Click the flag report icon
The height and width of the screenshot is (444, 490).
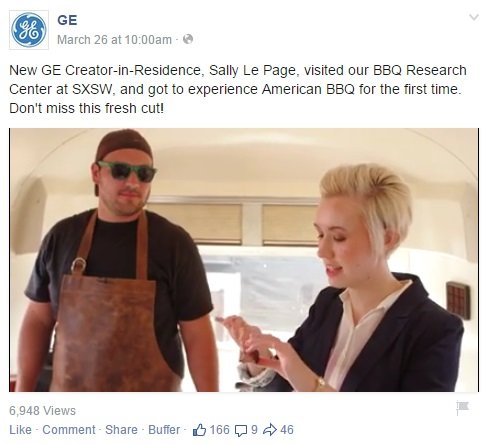(463, 408)
